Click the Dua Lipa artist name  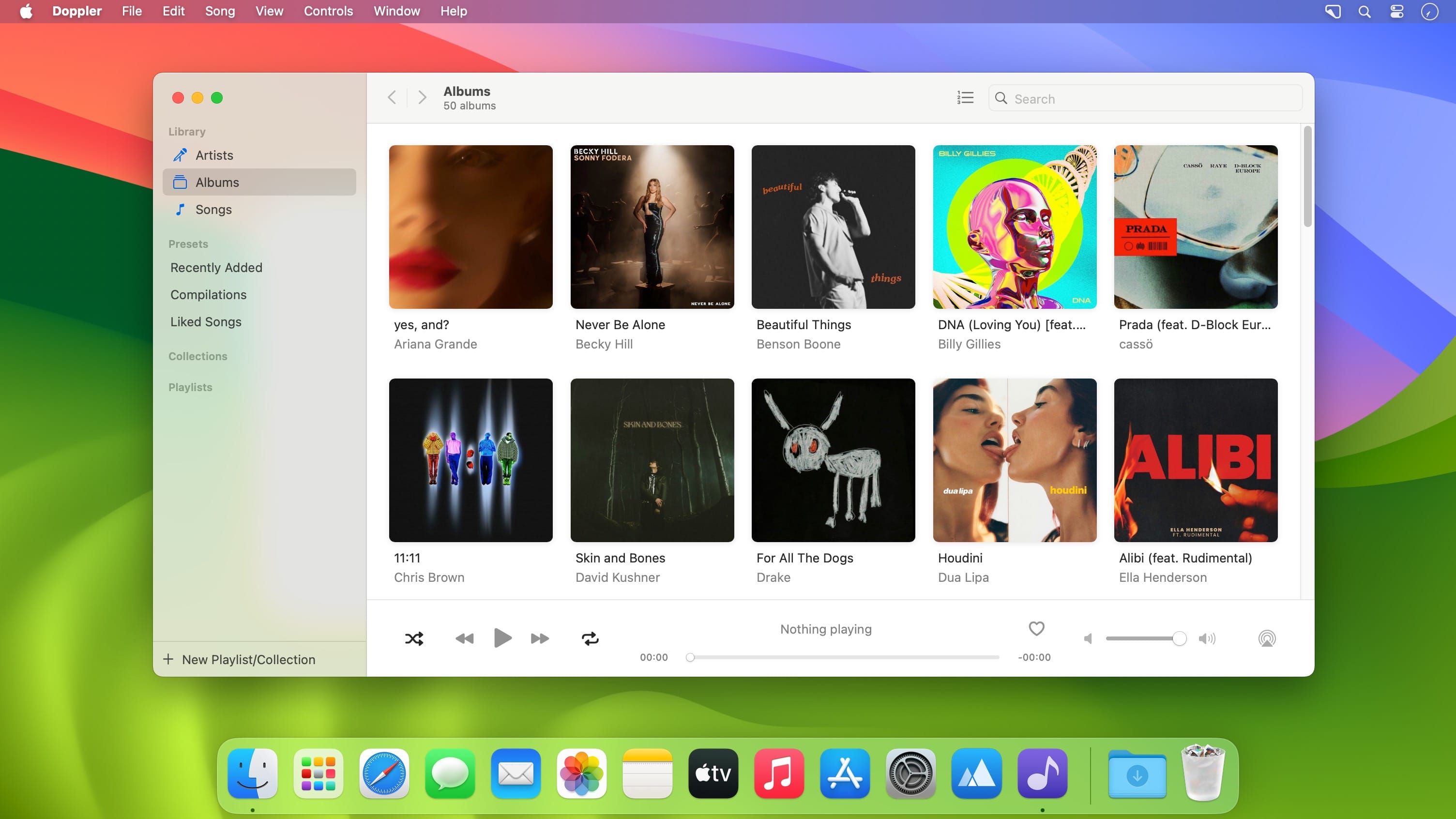(963, 577)
